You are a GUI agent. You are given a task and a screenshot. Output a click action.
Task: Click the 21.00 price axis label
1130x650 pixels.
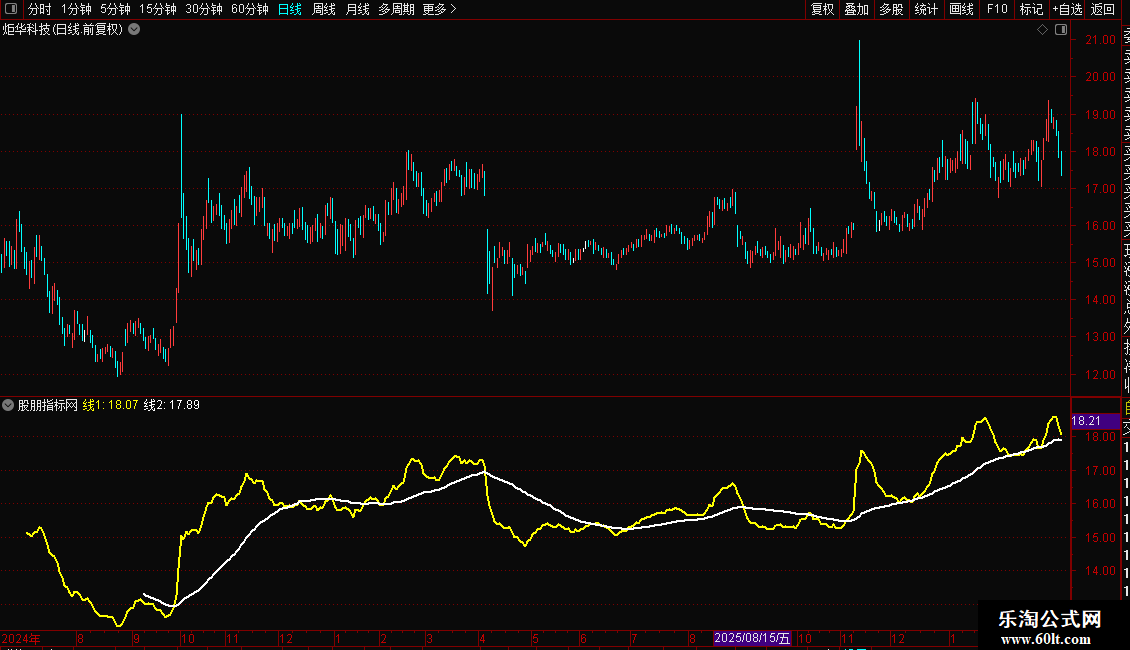click(1100, 40)
